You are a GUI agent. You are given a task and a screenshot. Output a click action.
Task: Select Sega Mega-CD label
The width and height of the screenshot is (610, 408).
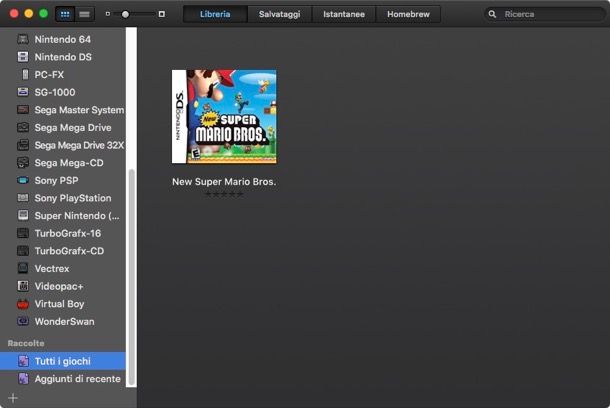tap(69, 163)
